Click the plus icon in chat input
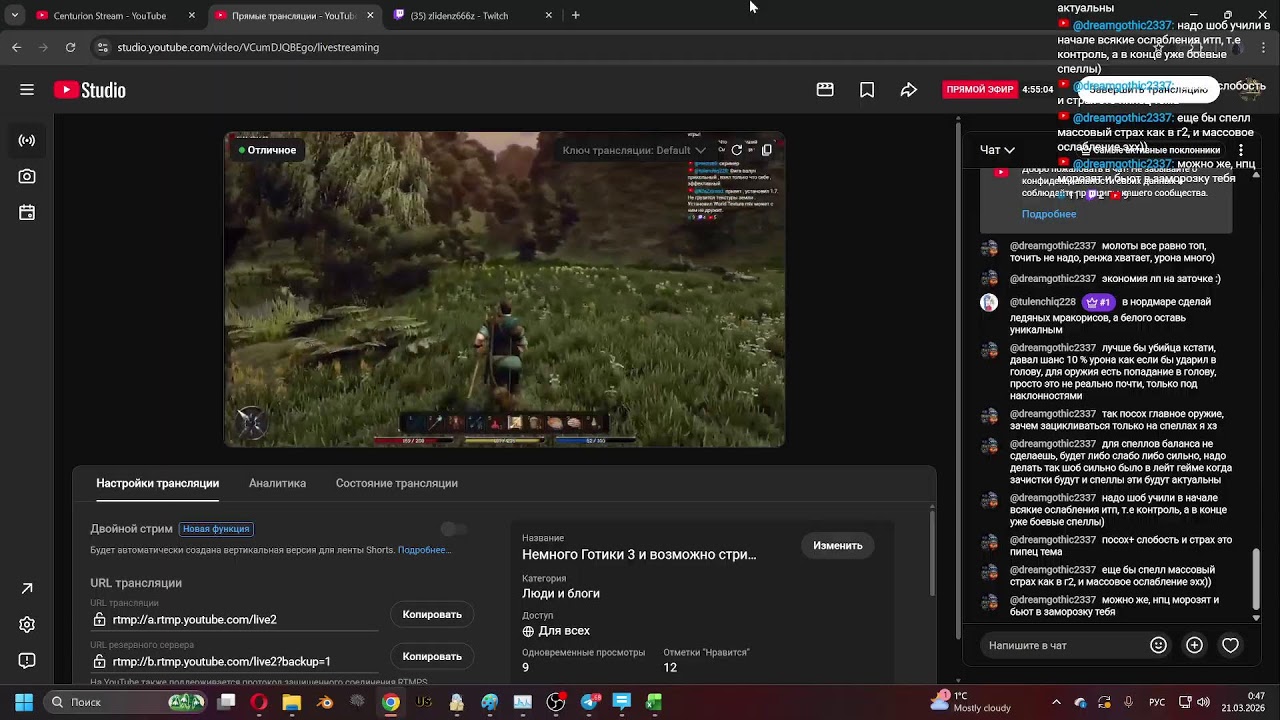This screenshot has width=1280, height=720. click(1194, 646)
